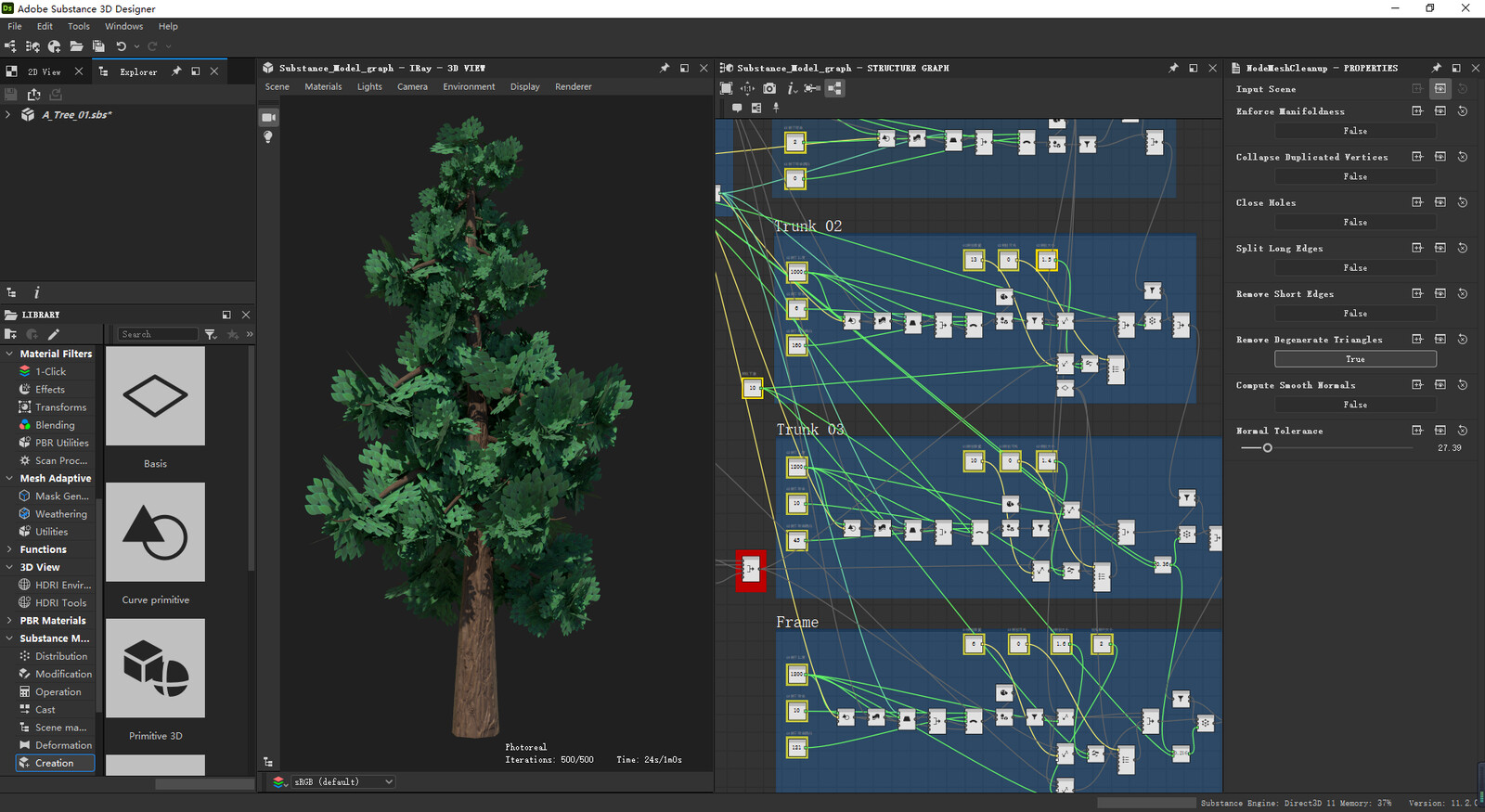Open the Library filter dropdown
Screen dimensions: 1485x812
[211, 334]
